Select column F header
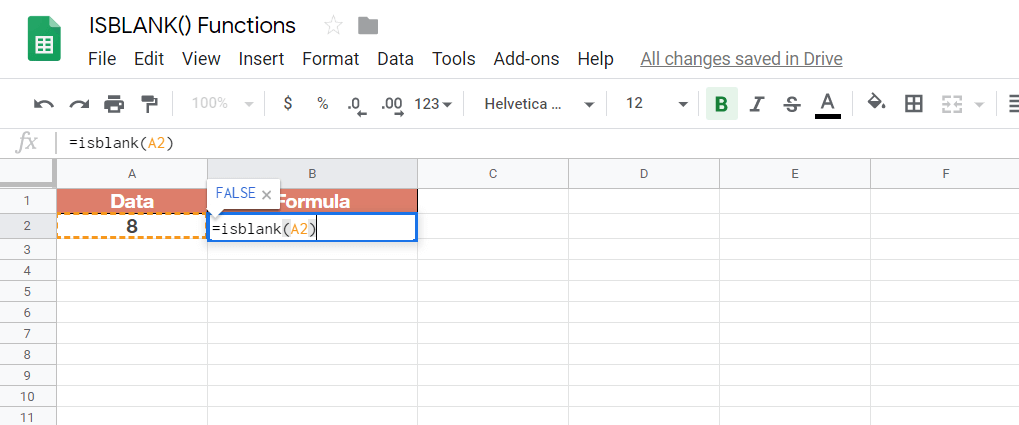Image resolution: width=1019 pixels, height=425 pixels. tap(945, 174)
